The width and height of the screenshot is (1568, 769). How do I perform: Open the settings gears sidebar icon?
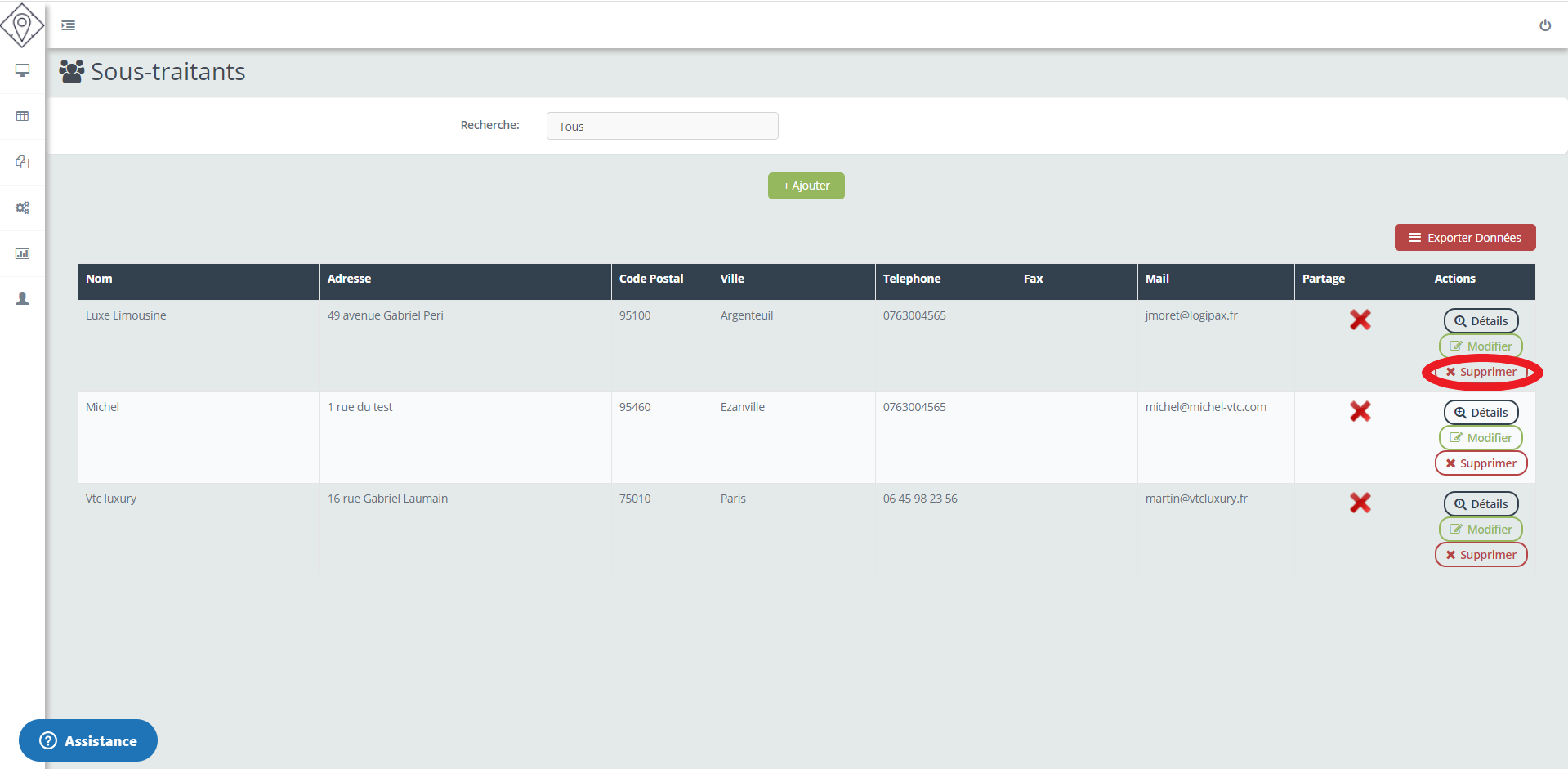[22, 208]
